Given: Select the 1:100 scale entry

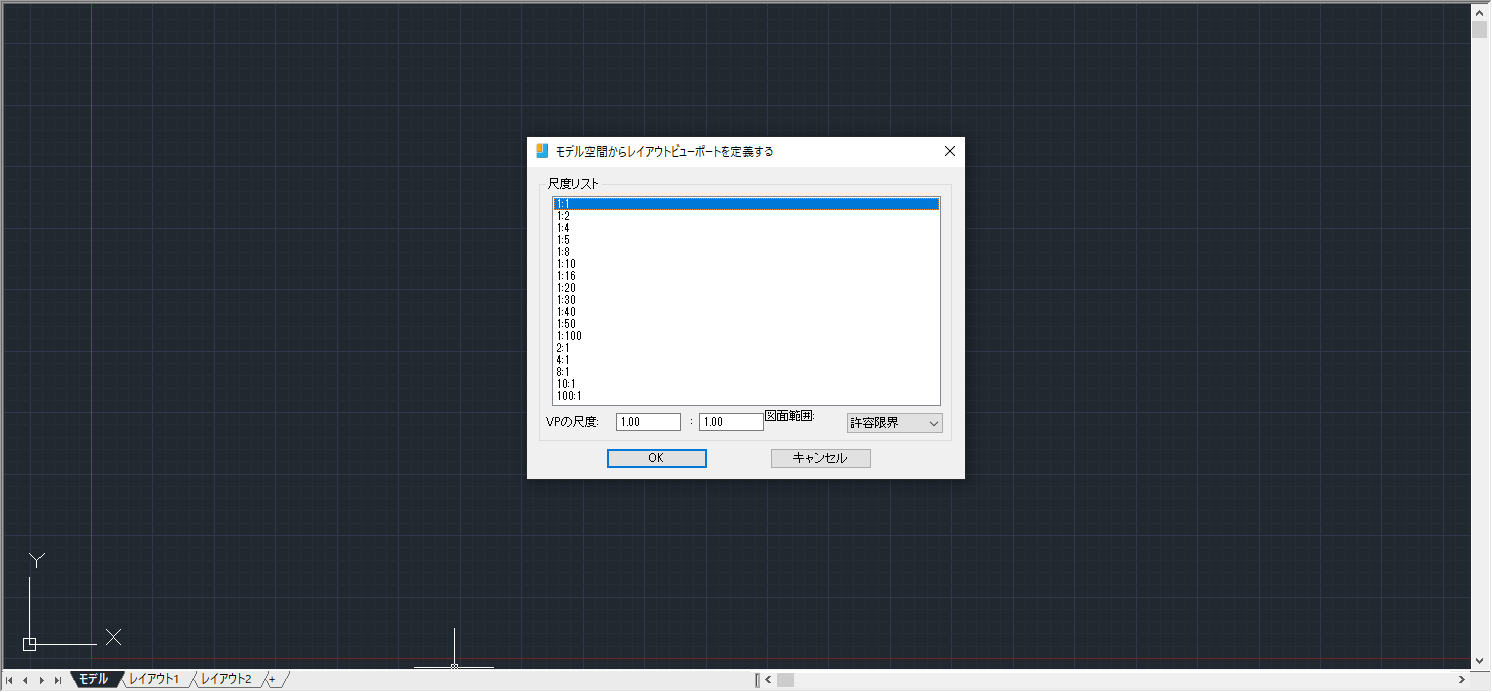Looking at the screenshot, I should pyautogui.click(x=746, y=336).
